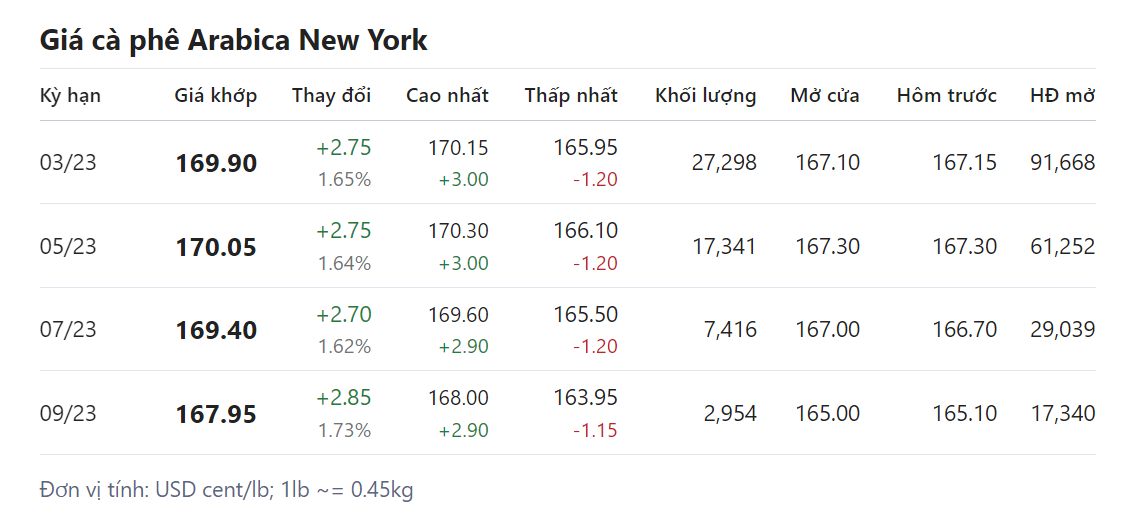Click the 27,298 volume value
This screenshot has width=1140, height=507.
tap(724, 163)
